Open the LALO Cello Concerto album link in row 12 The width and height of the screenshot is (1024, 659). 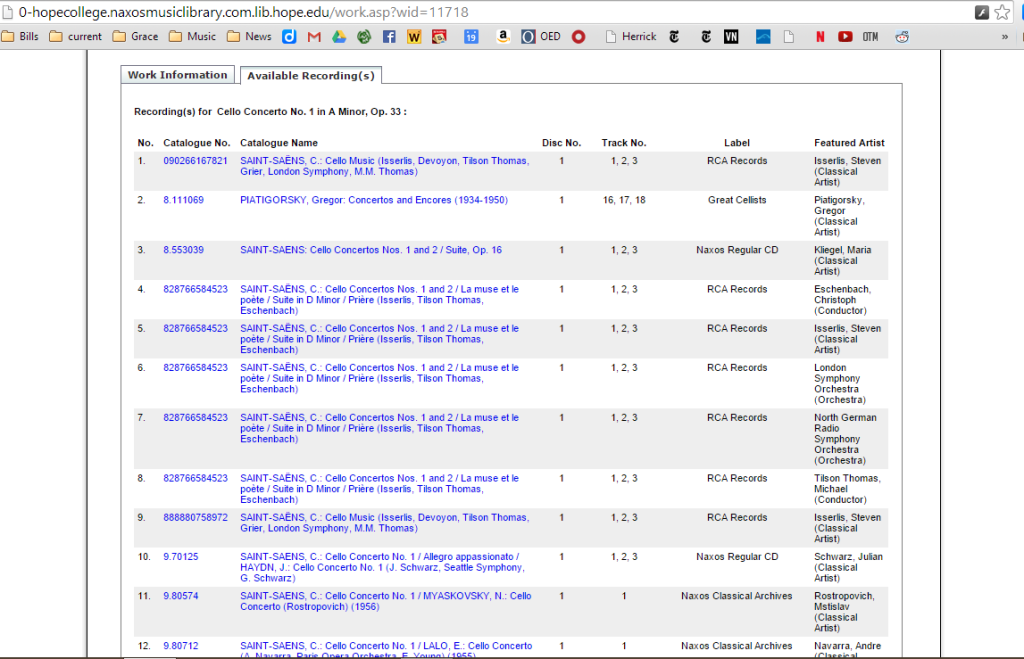(386, 649)
